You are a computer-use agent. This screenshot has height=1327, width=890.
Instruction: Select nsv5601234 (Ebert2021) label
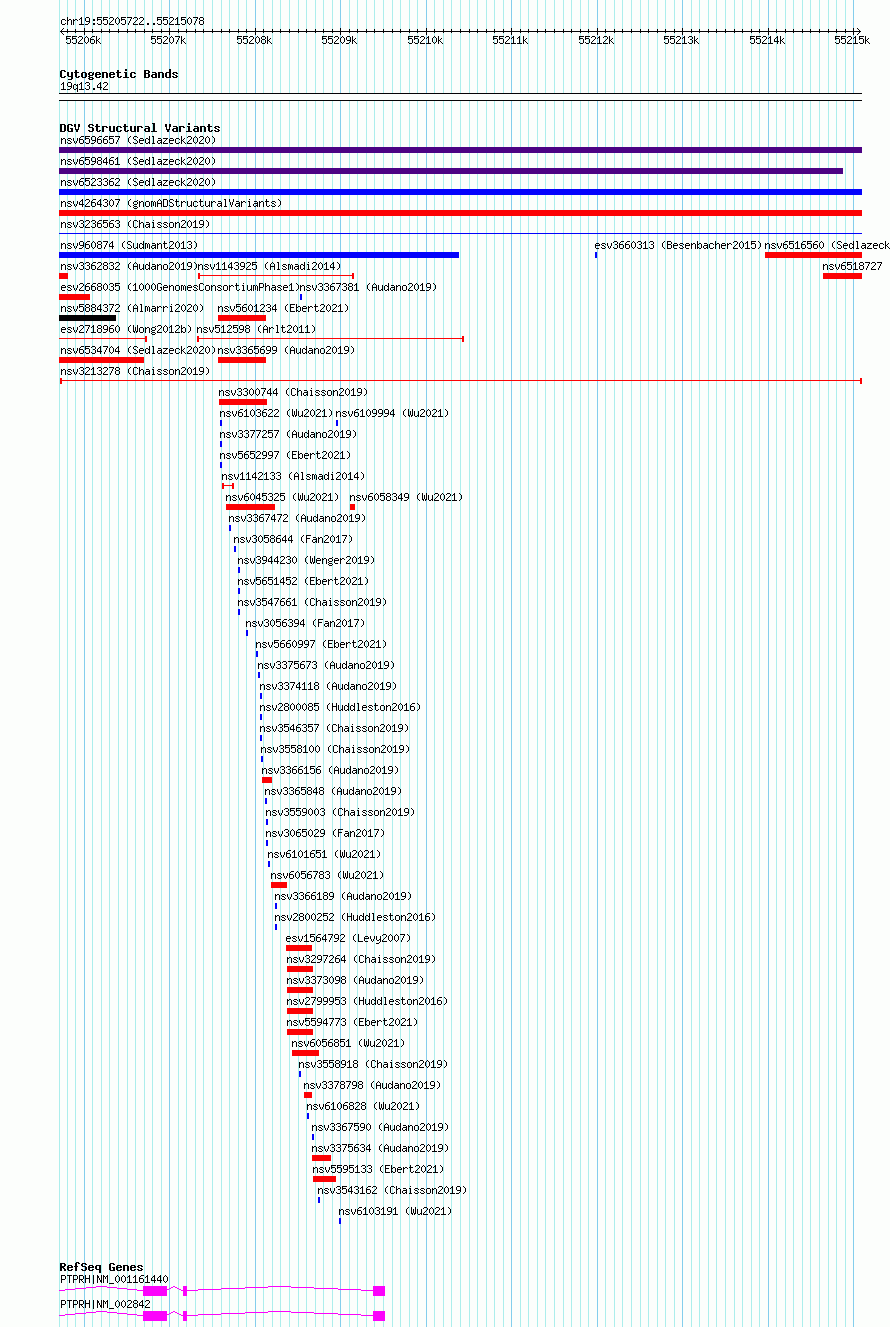pyautogui.click(x=284, y=308)
